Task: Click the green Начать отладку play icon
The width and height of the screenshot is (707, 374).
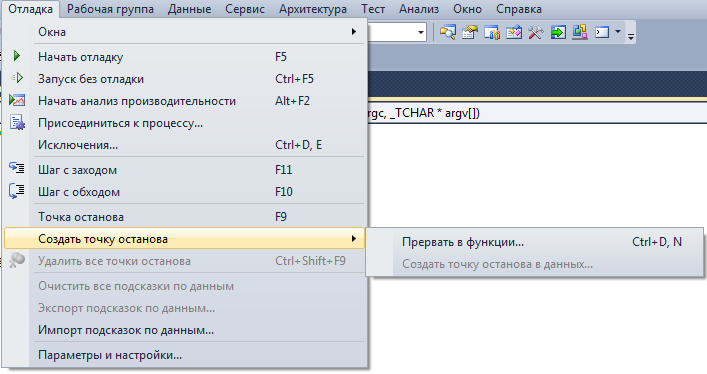Action: point(17,56)
